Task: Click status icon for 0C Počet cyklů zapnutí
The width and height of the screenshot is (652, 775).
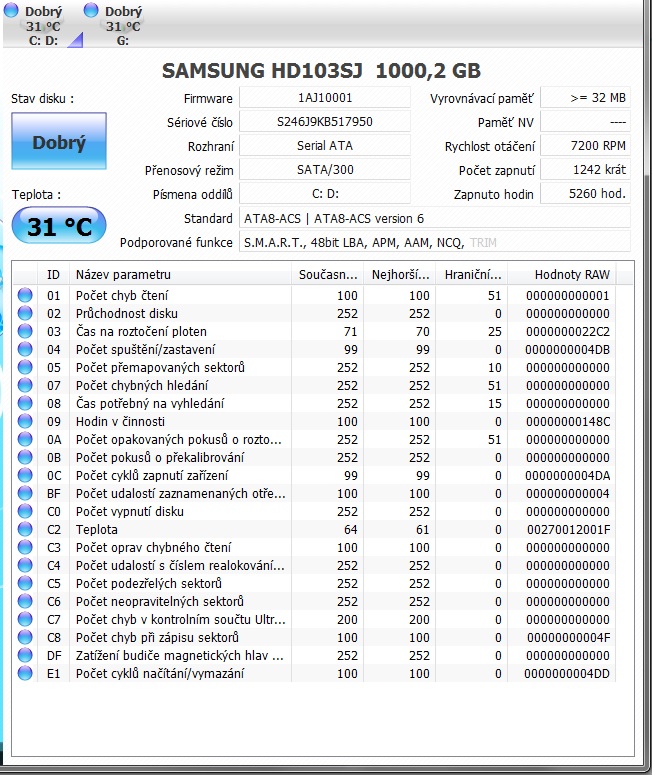Action: [x=25, y=475]
